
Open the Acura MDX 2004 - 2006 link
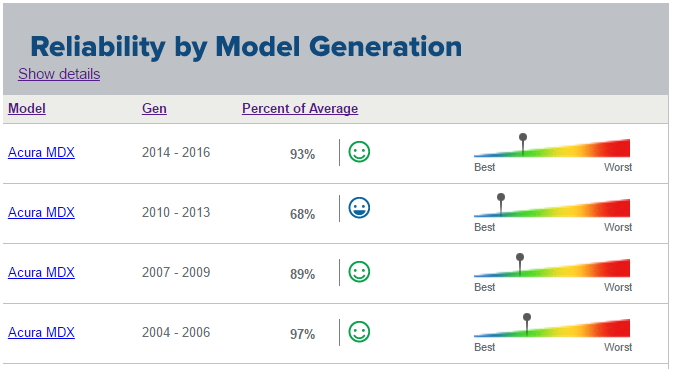point(41,332)
